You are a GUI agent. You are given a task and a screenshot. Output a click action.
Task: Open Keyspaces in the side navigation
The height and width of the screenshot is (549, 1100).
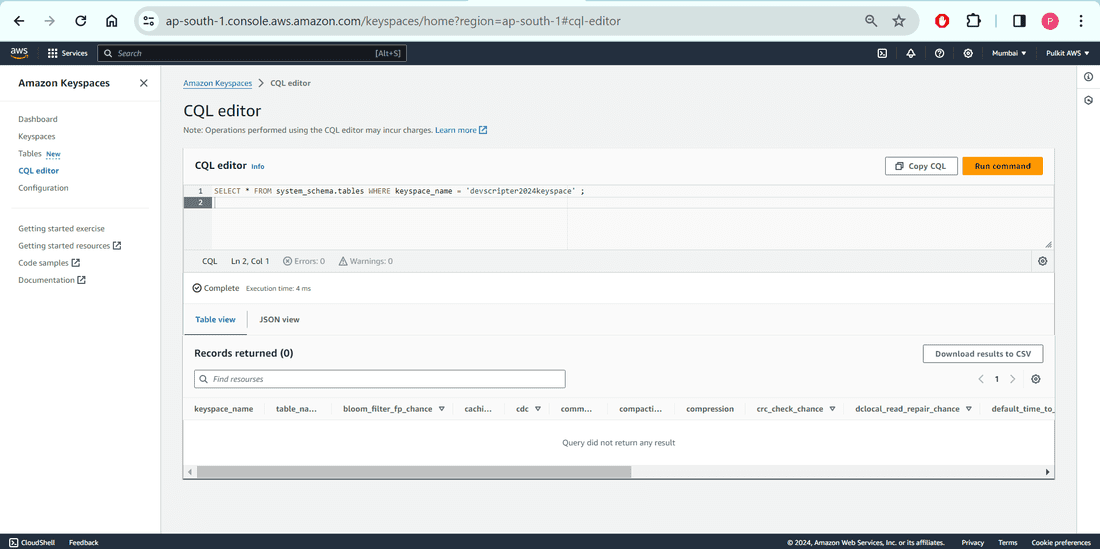(36, 137)
